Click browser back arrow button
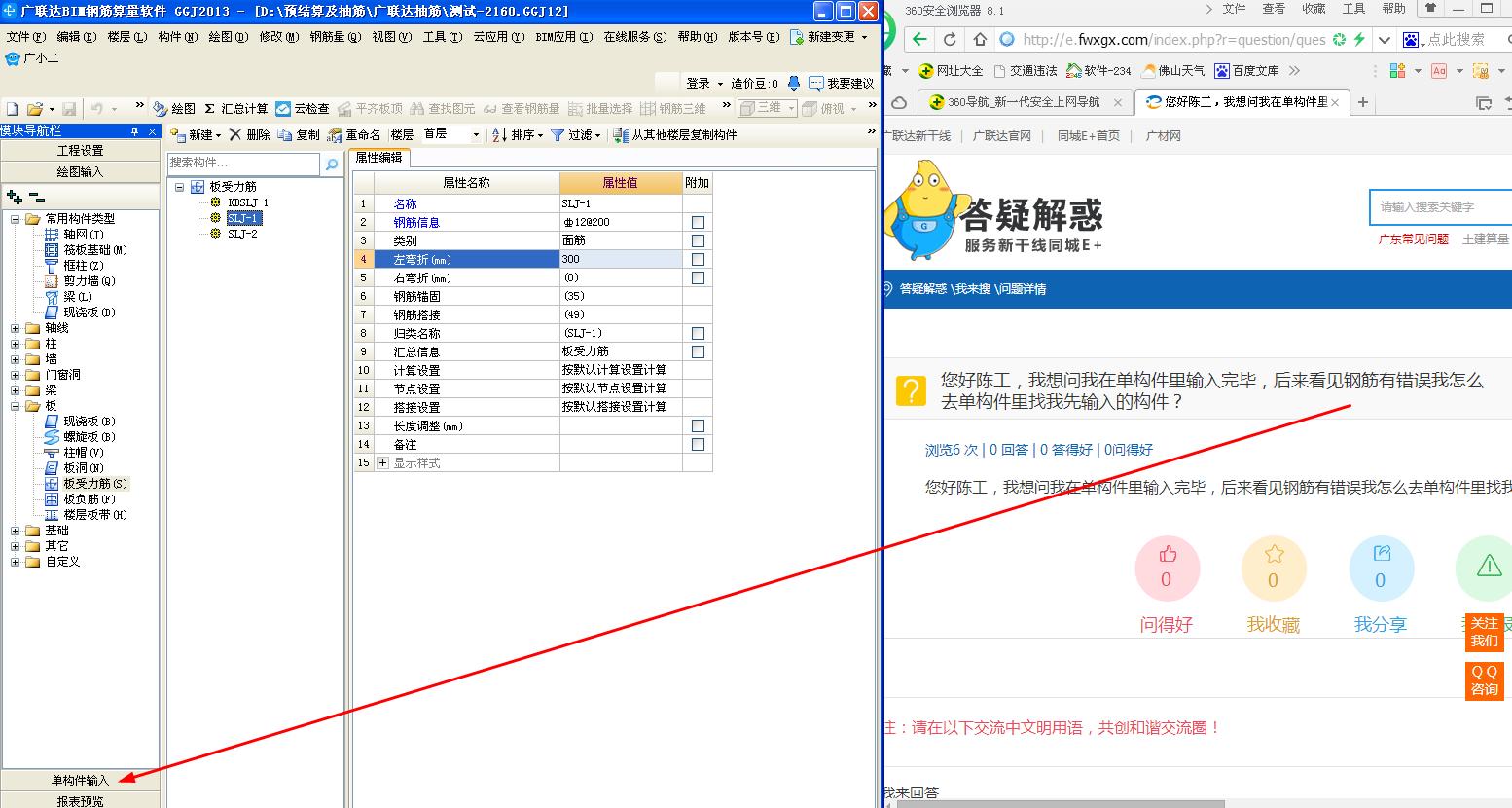The width and height of the screenshot is (1512, 808). (x=918, y=40)
